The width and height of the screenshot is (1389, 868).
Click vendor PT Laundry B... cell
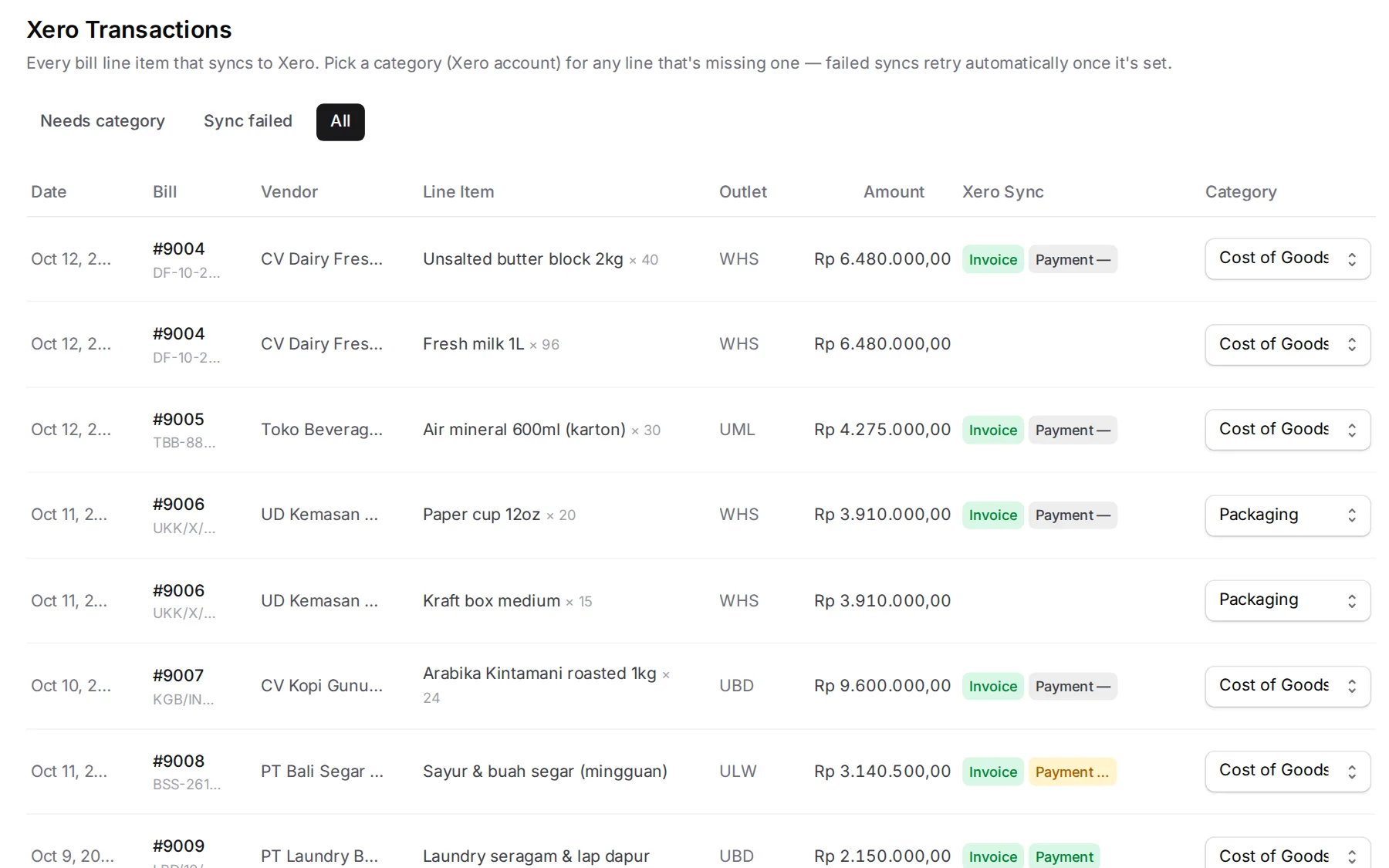(319, 856)
